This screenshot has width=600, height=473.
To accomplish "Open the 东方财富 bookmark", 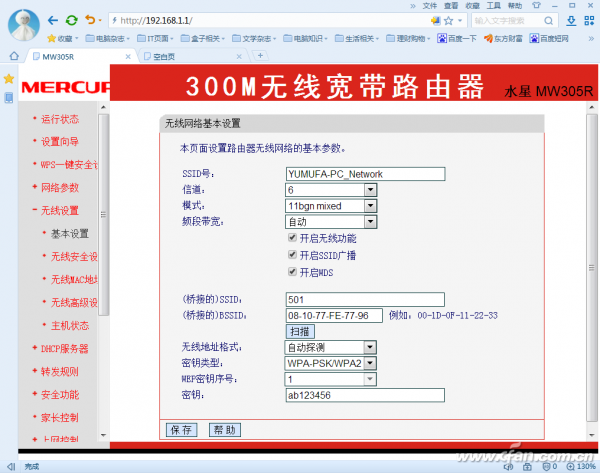I will 503,38.
